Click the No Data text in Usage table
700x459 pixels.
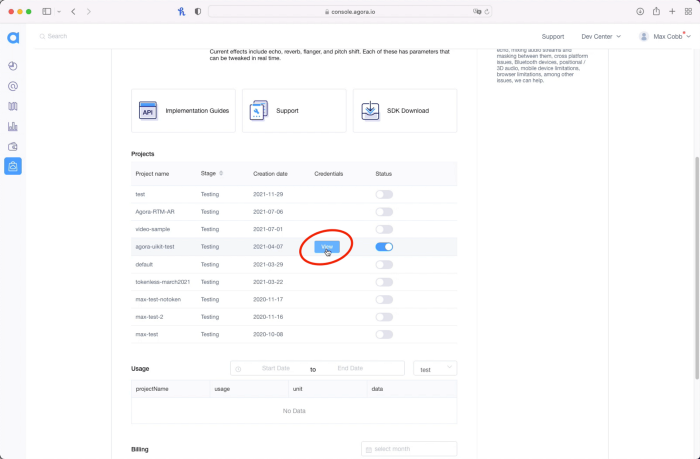[294, 411]
